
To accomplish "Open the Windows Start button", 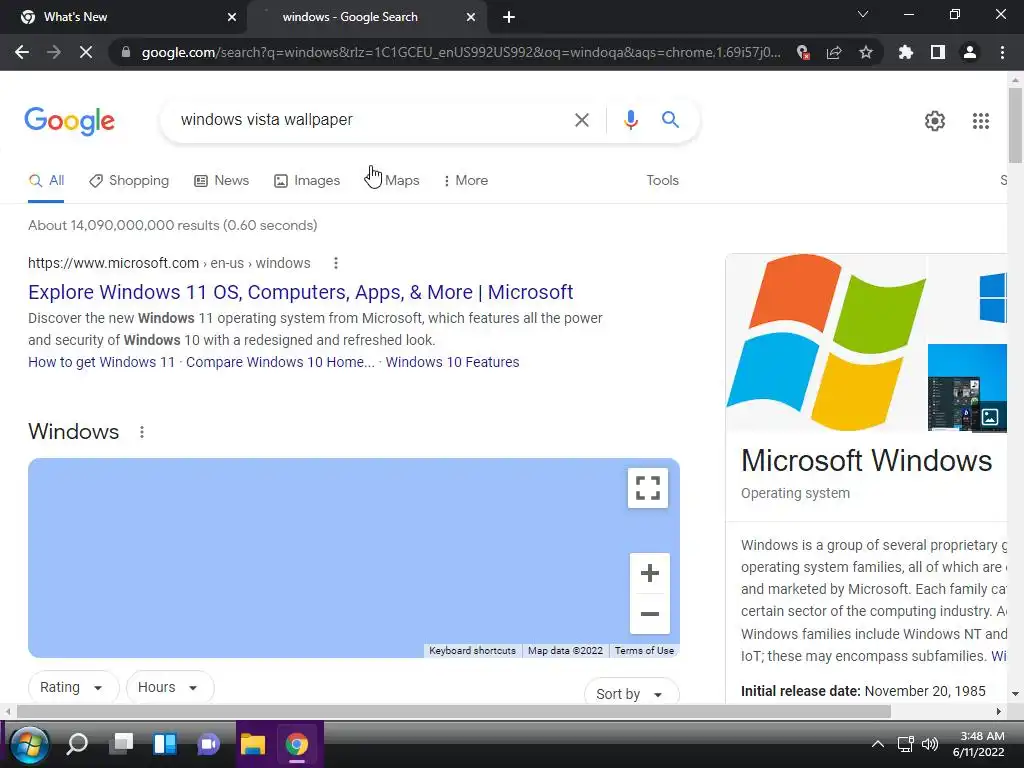I will 29,744.
